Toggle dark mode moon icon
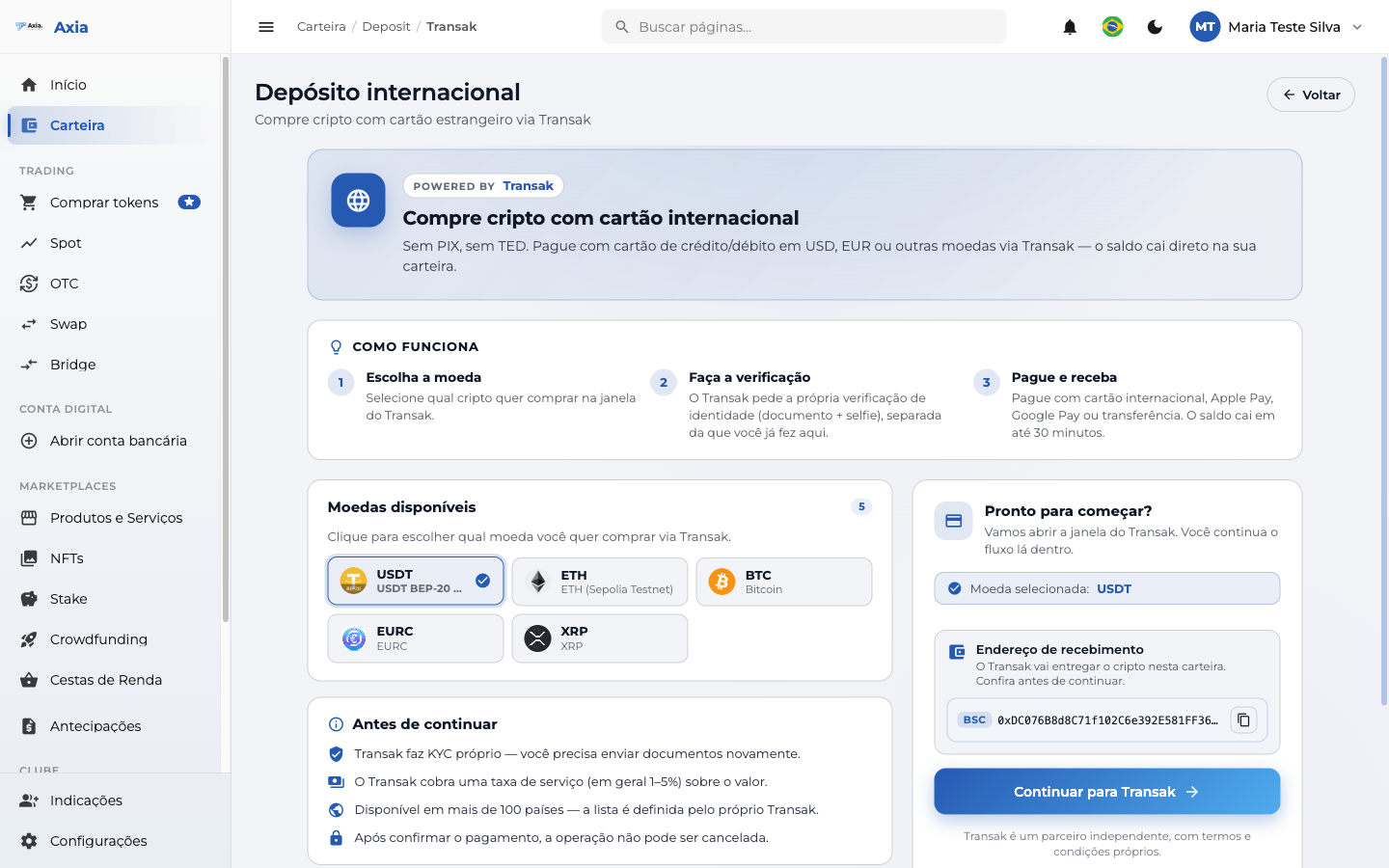This screenshot has width=1389, height=868. 1155,27
